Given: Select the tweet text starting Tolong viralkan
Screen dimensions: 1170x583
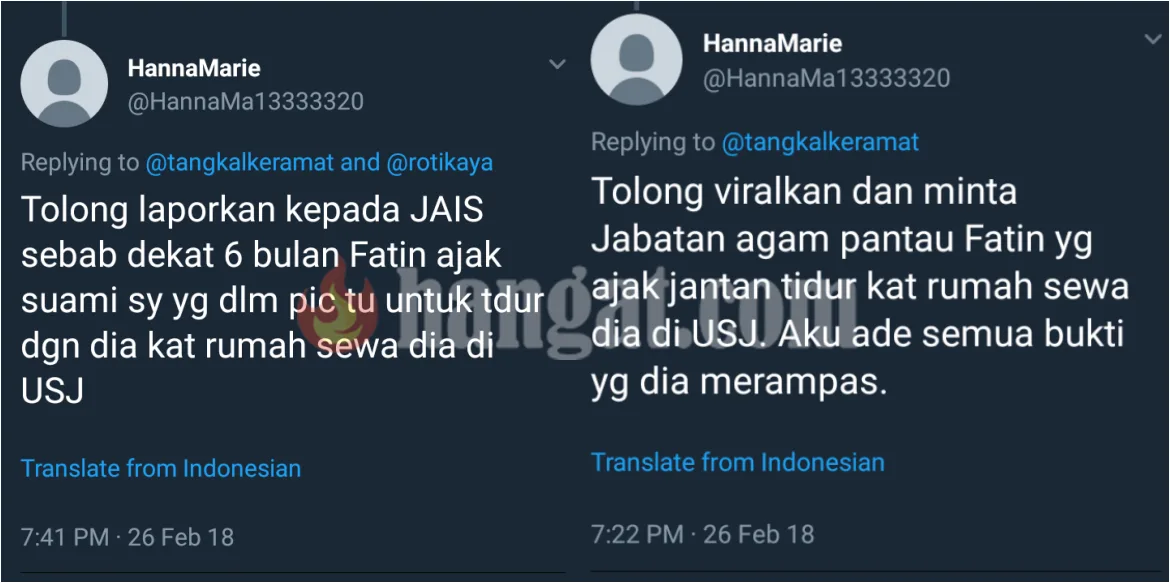Looking at the screenshot, I should coord(860,287).
